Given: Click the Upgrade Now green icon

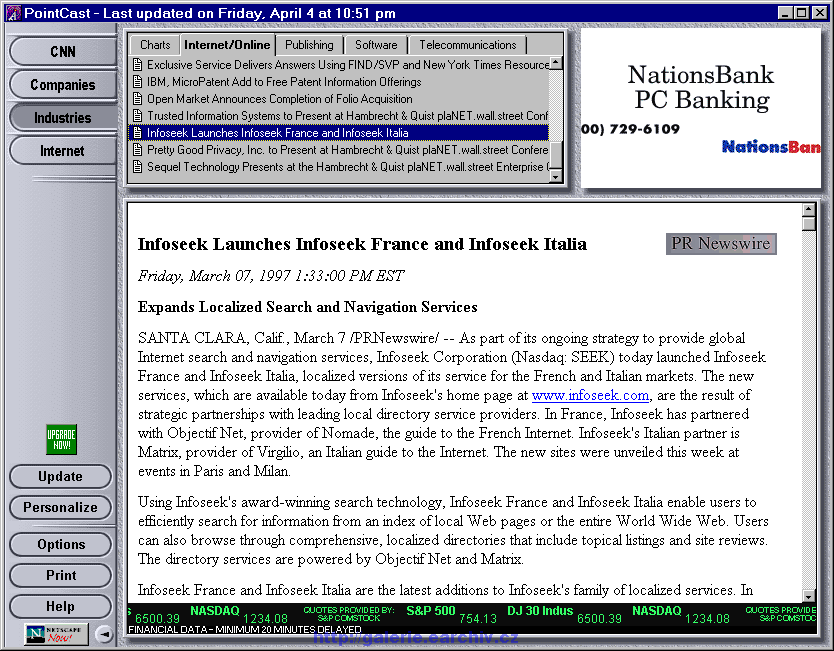Looking at the screenshot, I should point(61,439).
